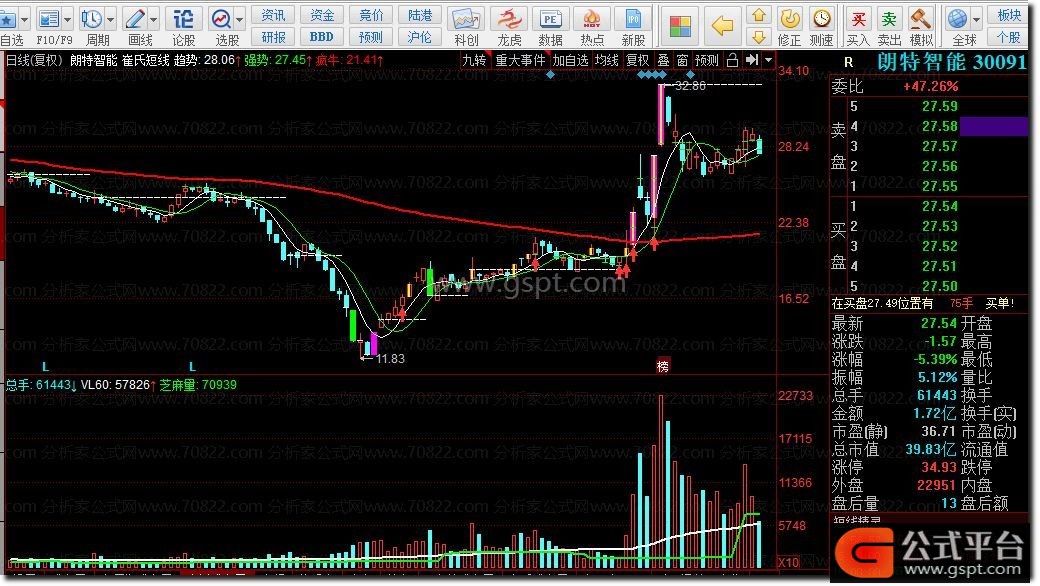Toggle the 均线 moving average option

coord(607,60)
